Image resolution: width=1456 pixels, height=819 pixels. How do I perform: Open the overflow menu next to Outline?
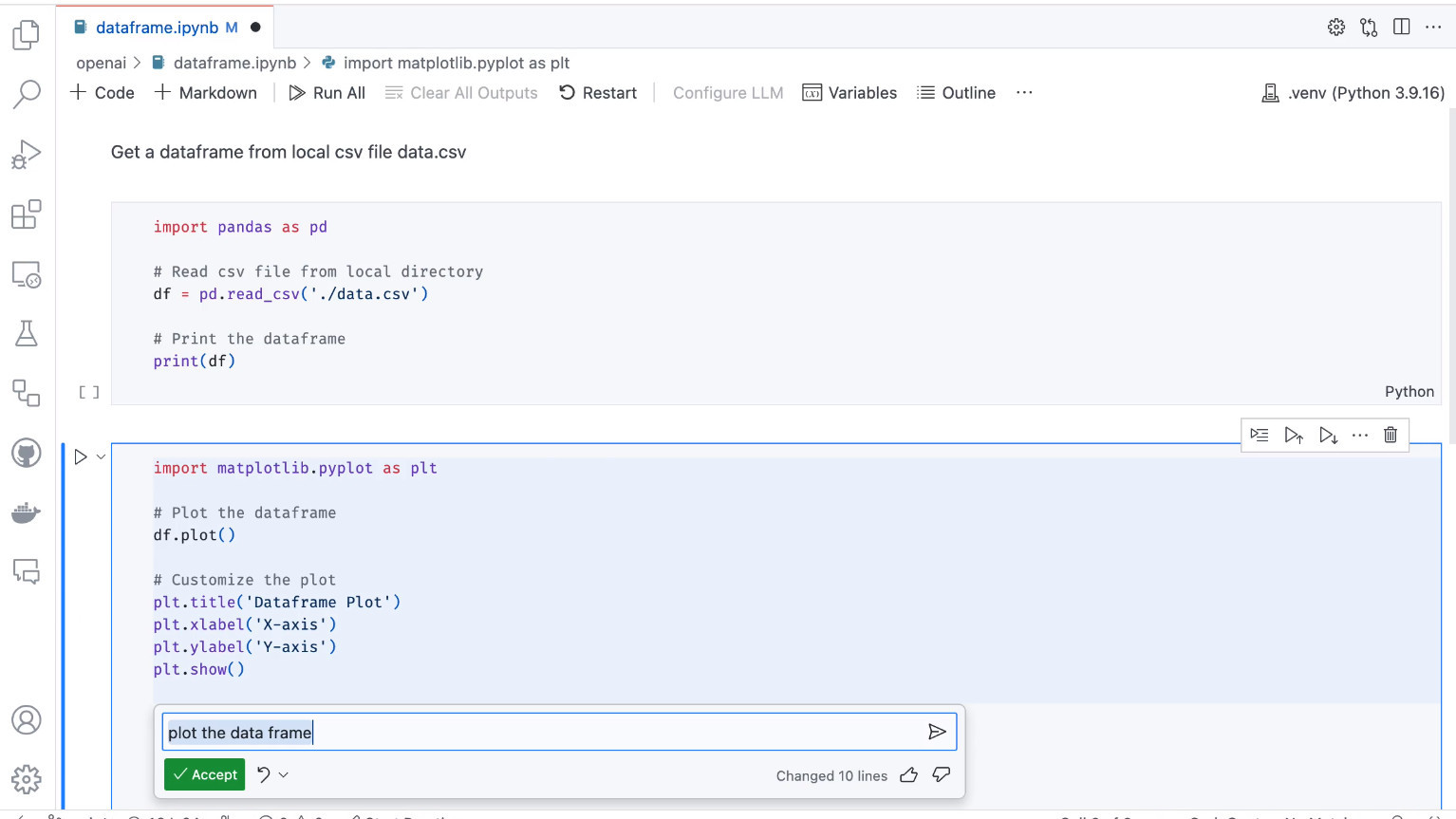tap(1023, 92)
